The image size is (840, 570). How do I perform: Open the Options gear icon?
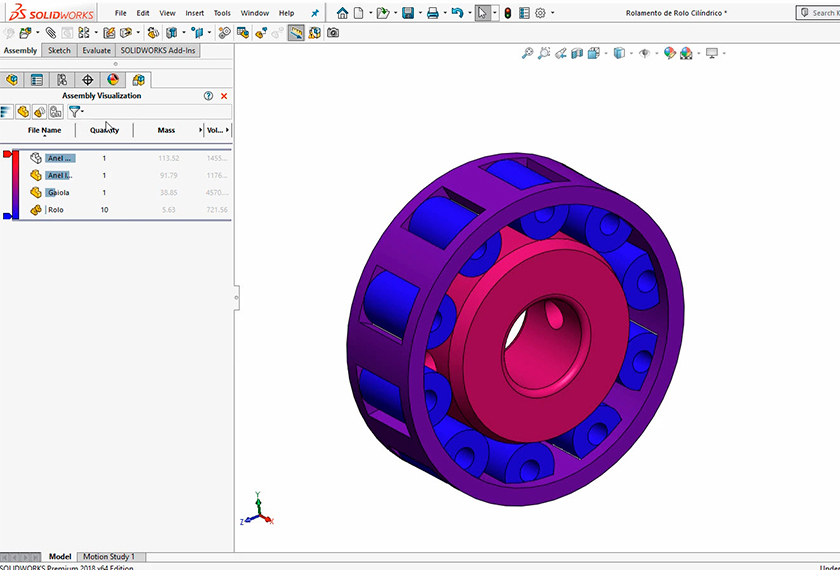click(x=540, y=13)
